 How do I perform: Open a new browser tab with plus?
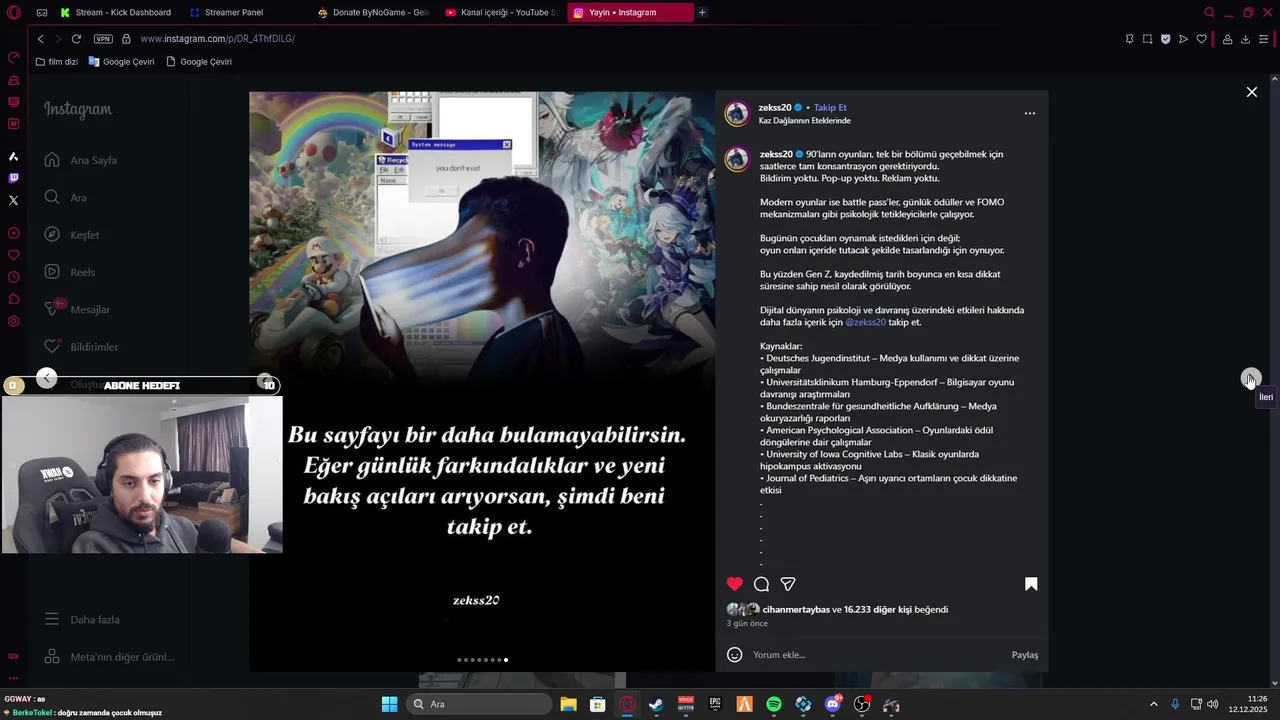702,12
